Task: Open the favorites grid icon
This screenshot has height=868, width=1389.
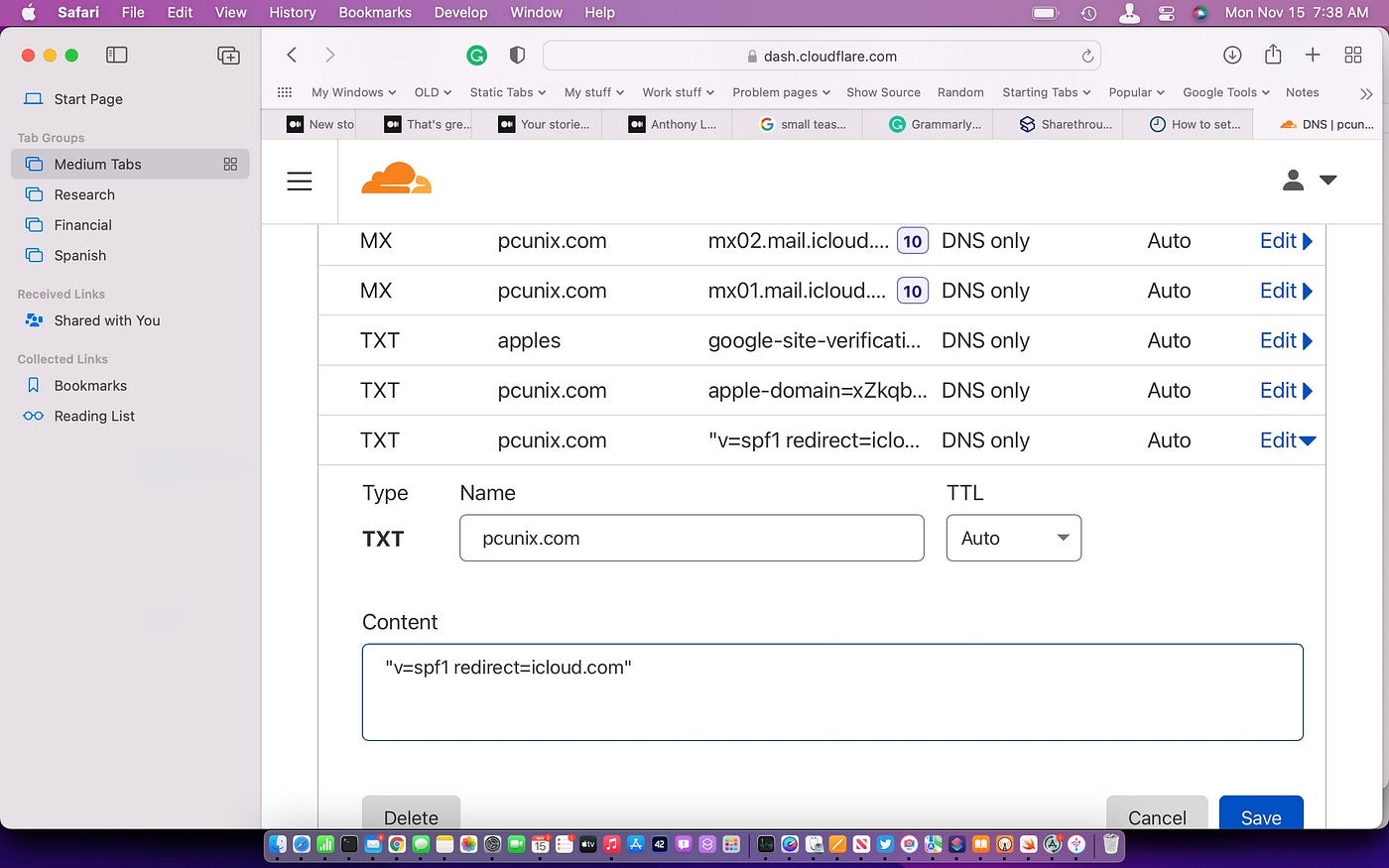Action: coord(285,92)
